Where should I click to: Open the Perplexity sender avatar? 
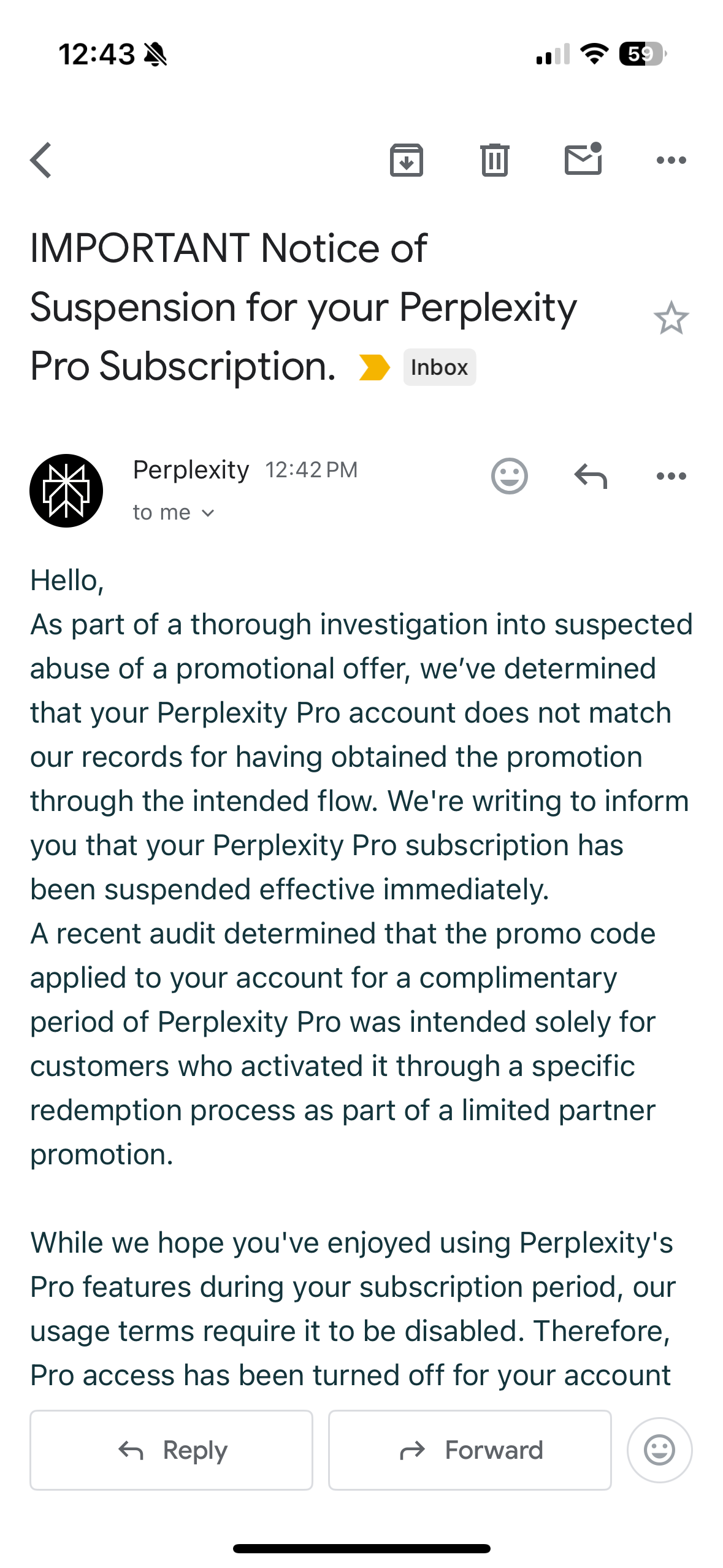(x=66, y=491)
